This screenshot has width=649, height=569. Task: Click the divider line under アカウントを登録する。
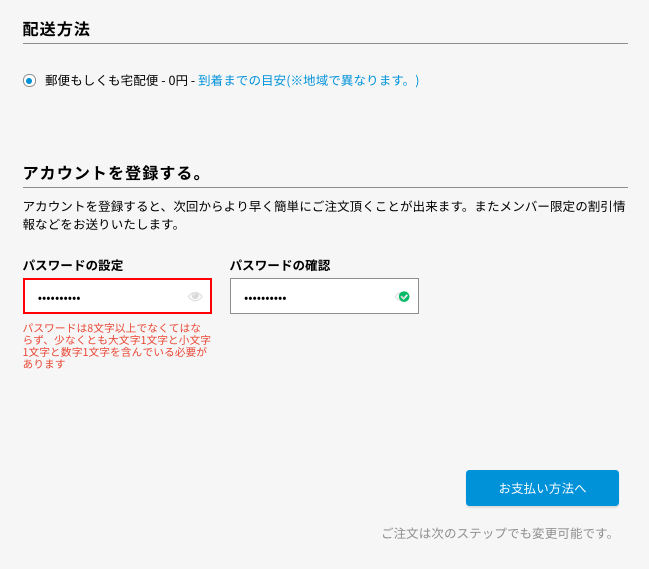(325, 187)
